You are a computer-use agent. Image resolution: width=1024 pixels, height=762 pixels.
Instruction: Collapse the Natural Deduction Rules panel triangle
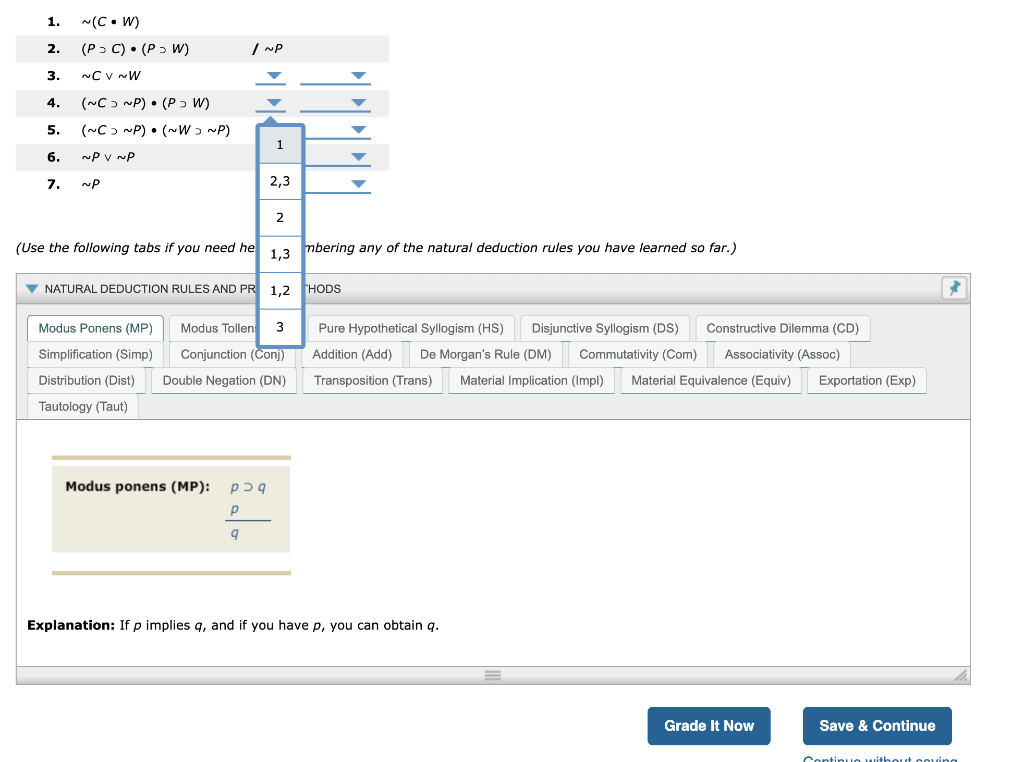(31, 288)
